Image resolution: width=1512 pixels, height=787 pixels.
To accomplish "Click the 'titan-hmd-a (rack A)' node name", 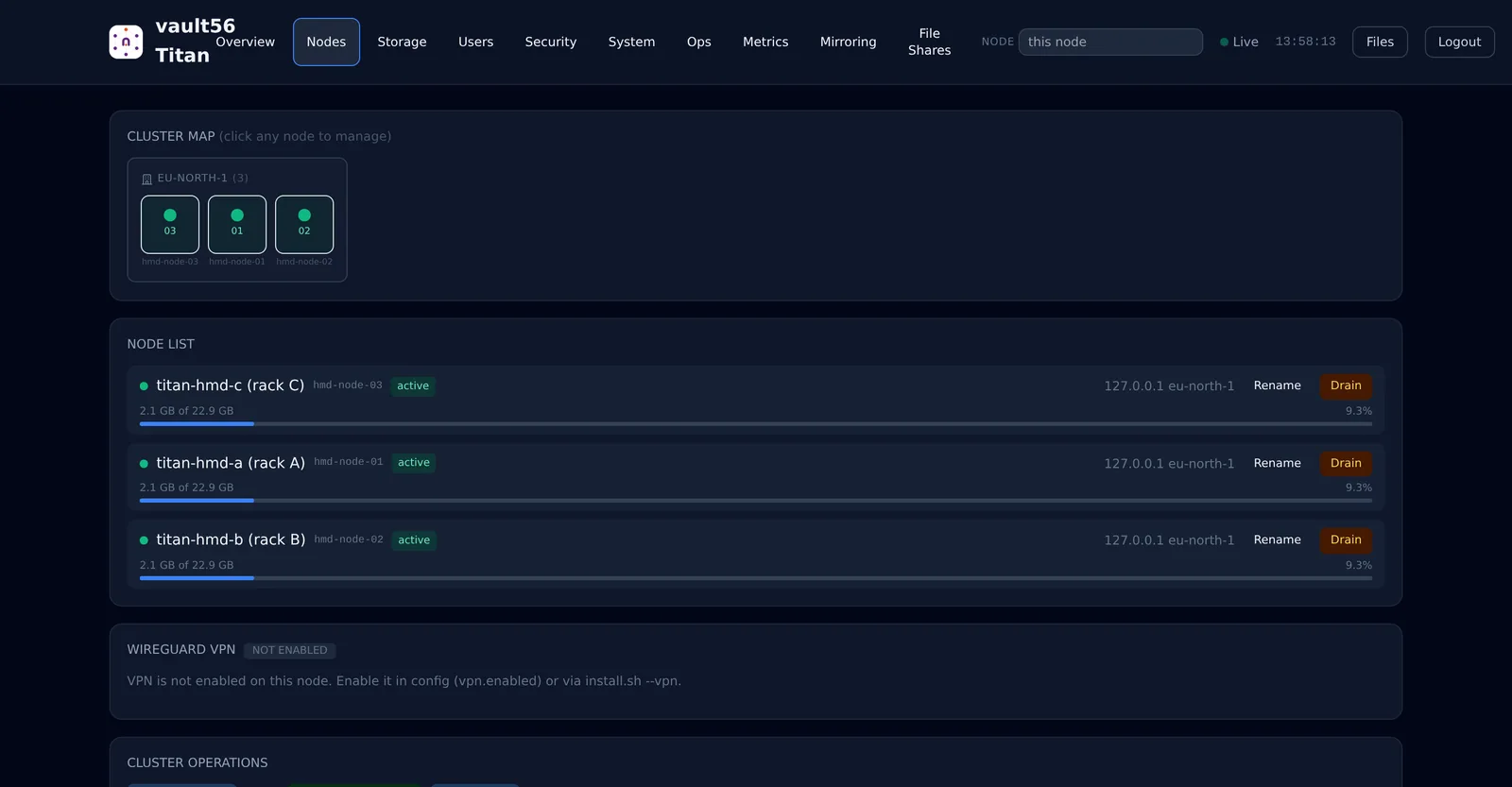I will tap(231, 463).
